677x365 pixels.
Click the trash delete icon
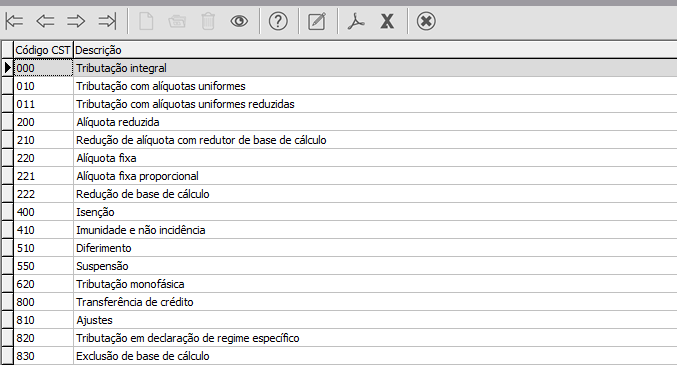pos(208,21)
